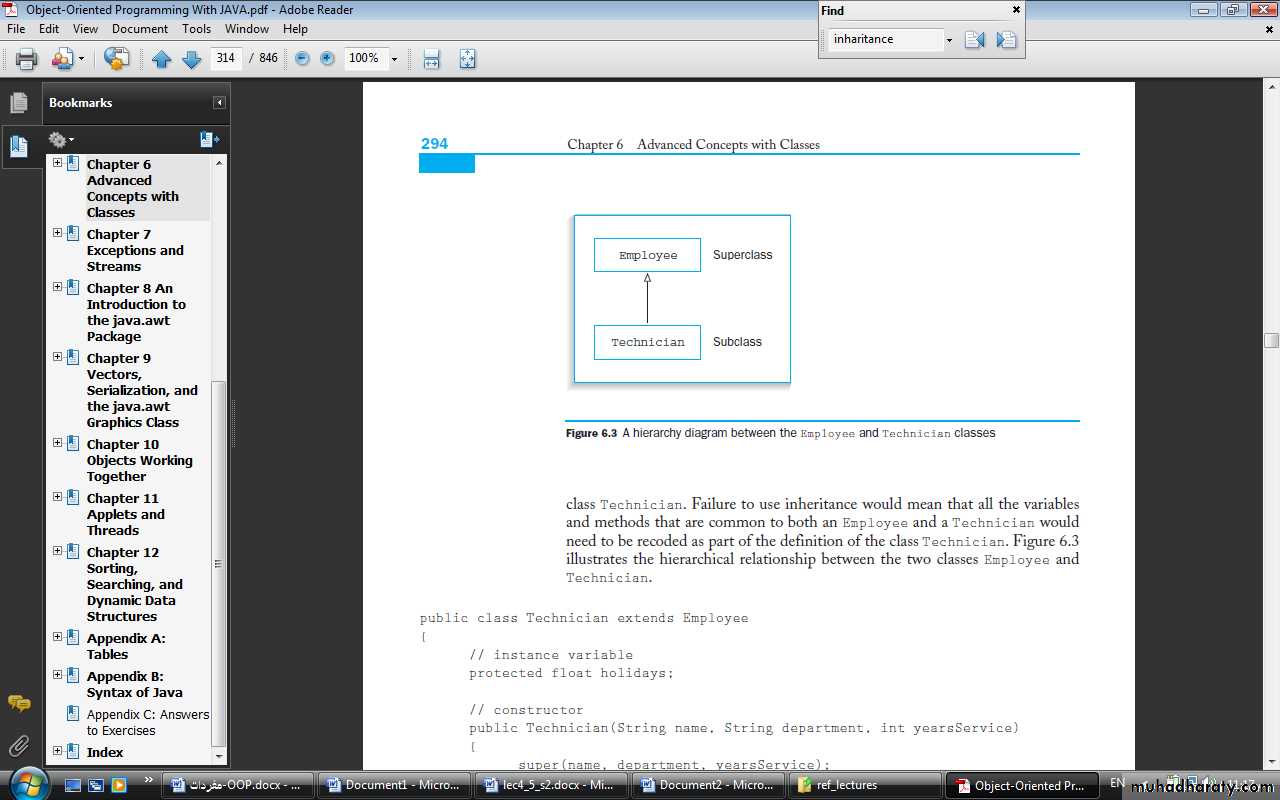Viewport: 1280px width, 800px height.
Task: Open the Document menu
Action: pyautogui.click(x=139, y=29)
